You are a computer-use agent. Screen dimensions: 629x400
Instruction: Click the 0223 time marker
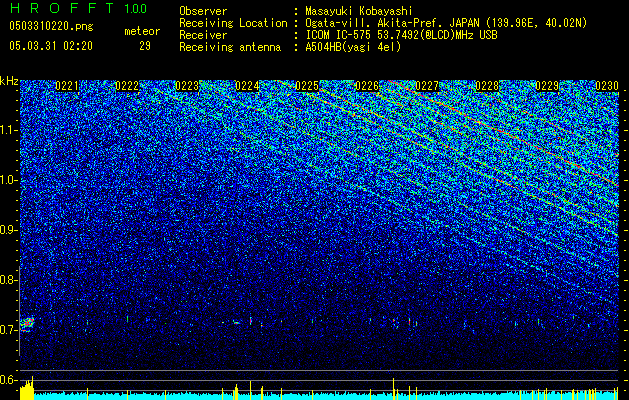pos(187,86)
